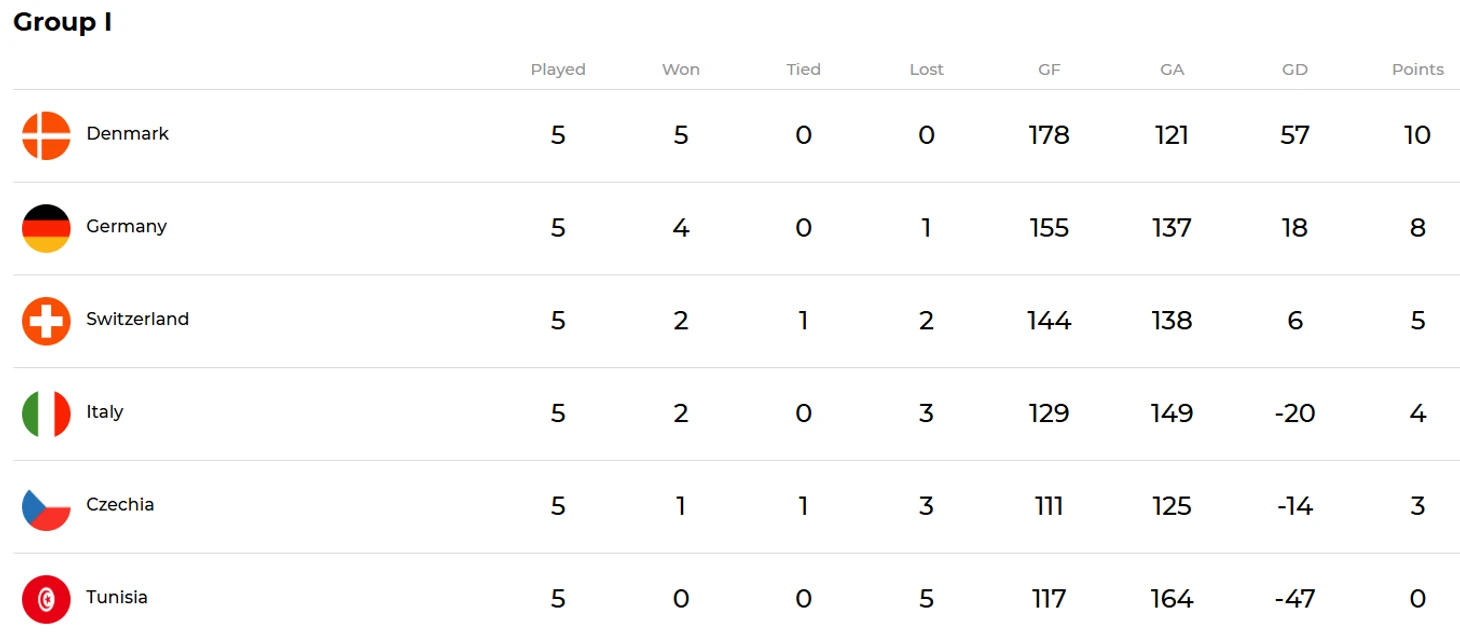Open the Tunisia team name
Viewport: 1460px width, 639px height.
click(117, 598)
